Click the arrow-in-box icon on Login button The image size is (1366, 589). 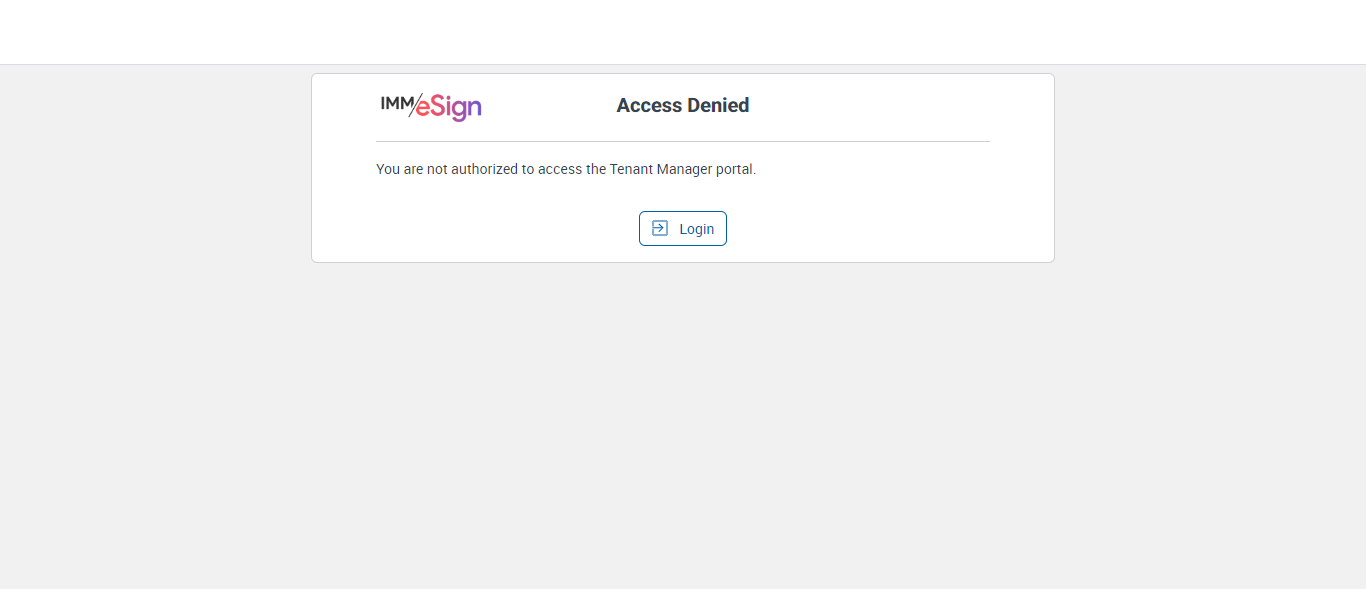(659, 228)
